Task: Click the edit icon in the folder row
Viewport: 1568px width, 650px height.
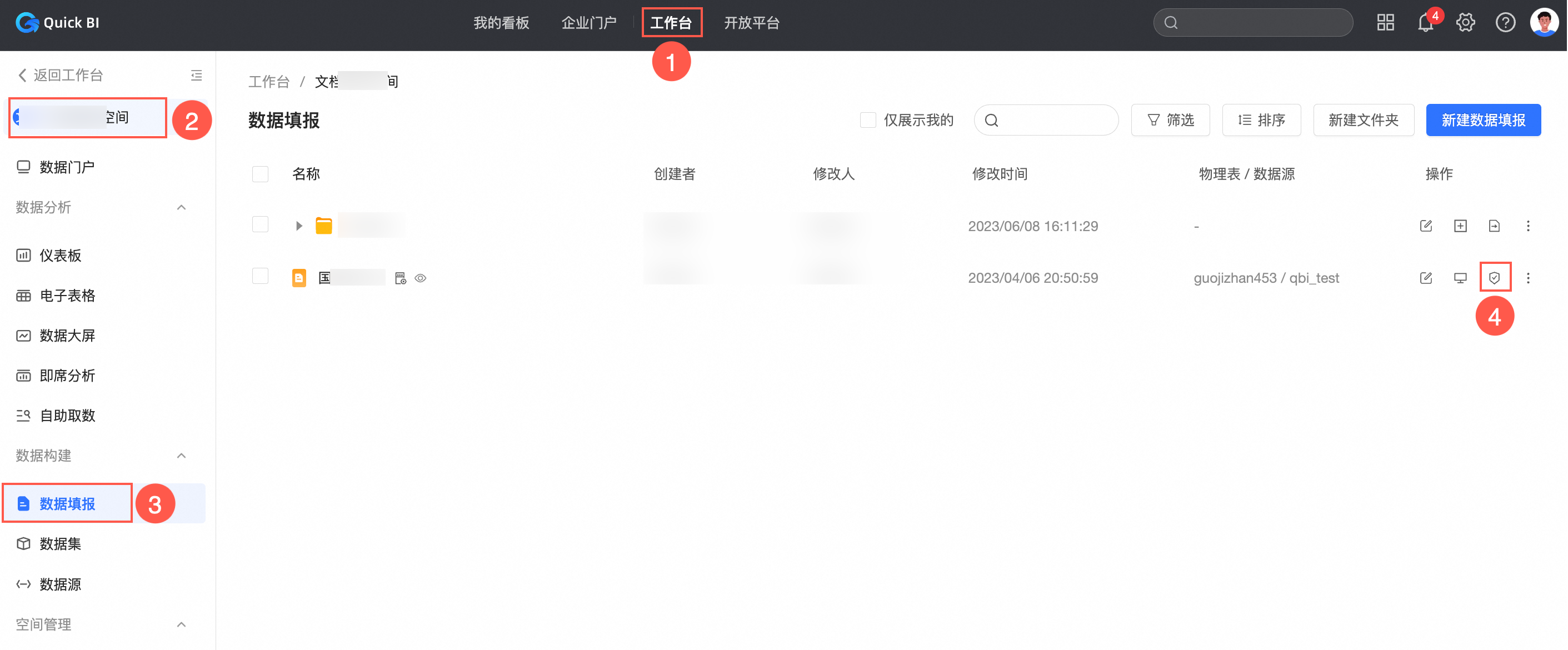Action: [1426, 227]
